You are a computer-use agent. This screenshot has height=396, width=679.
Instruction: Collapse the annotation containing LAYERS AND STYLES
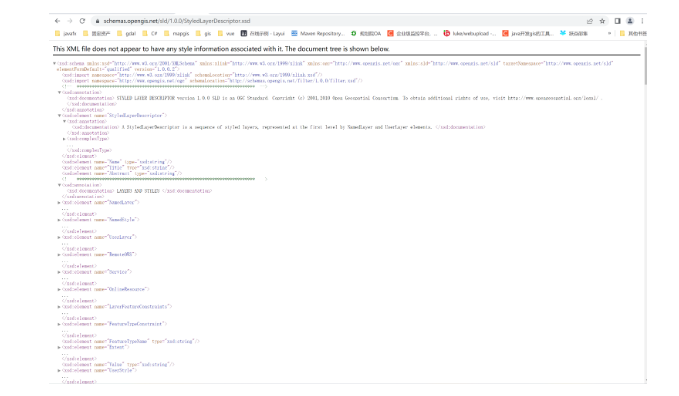59,185
